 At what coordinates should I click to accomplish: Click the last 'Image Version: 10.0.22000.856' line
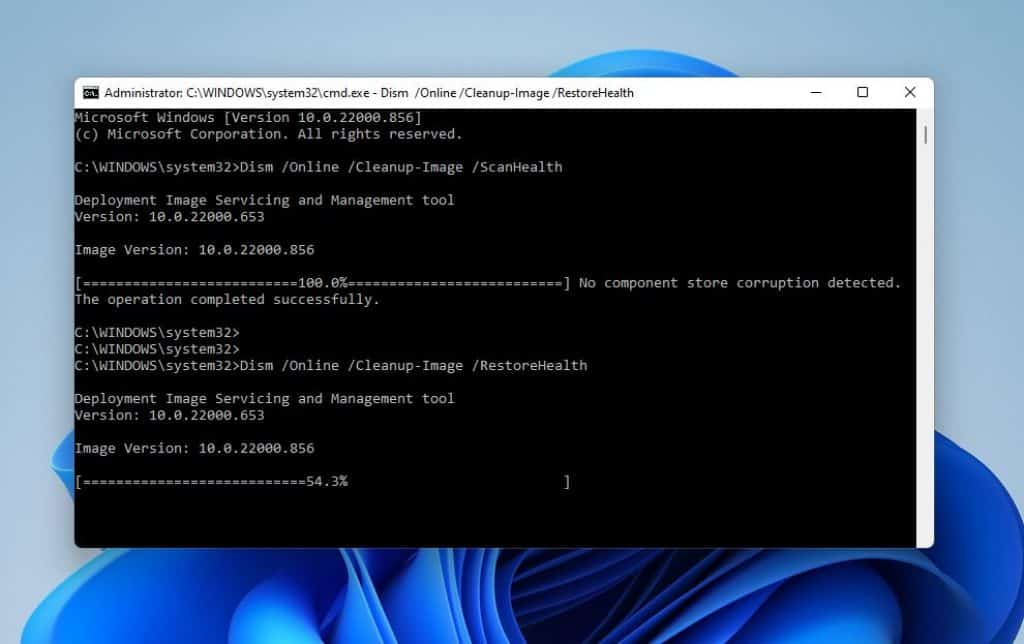pyautogui.click(x=194, y=449)
